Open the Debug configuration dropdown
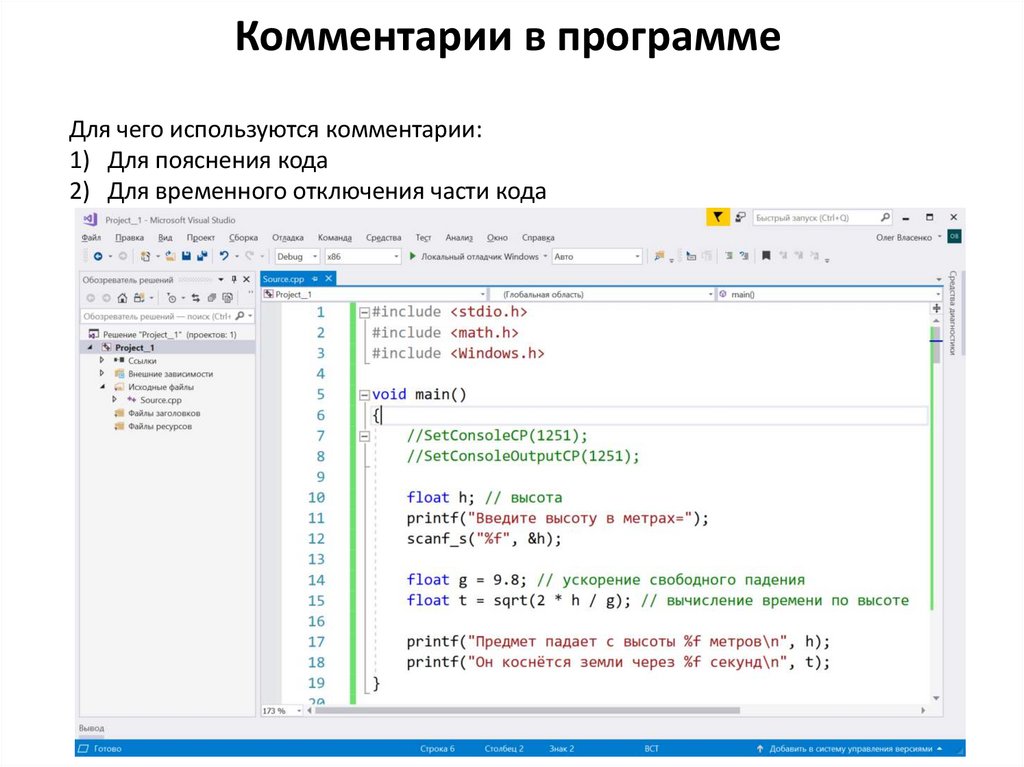The width and height of the screenshot is (1024, 767). (296, 257)
